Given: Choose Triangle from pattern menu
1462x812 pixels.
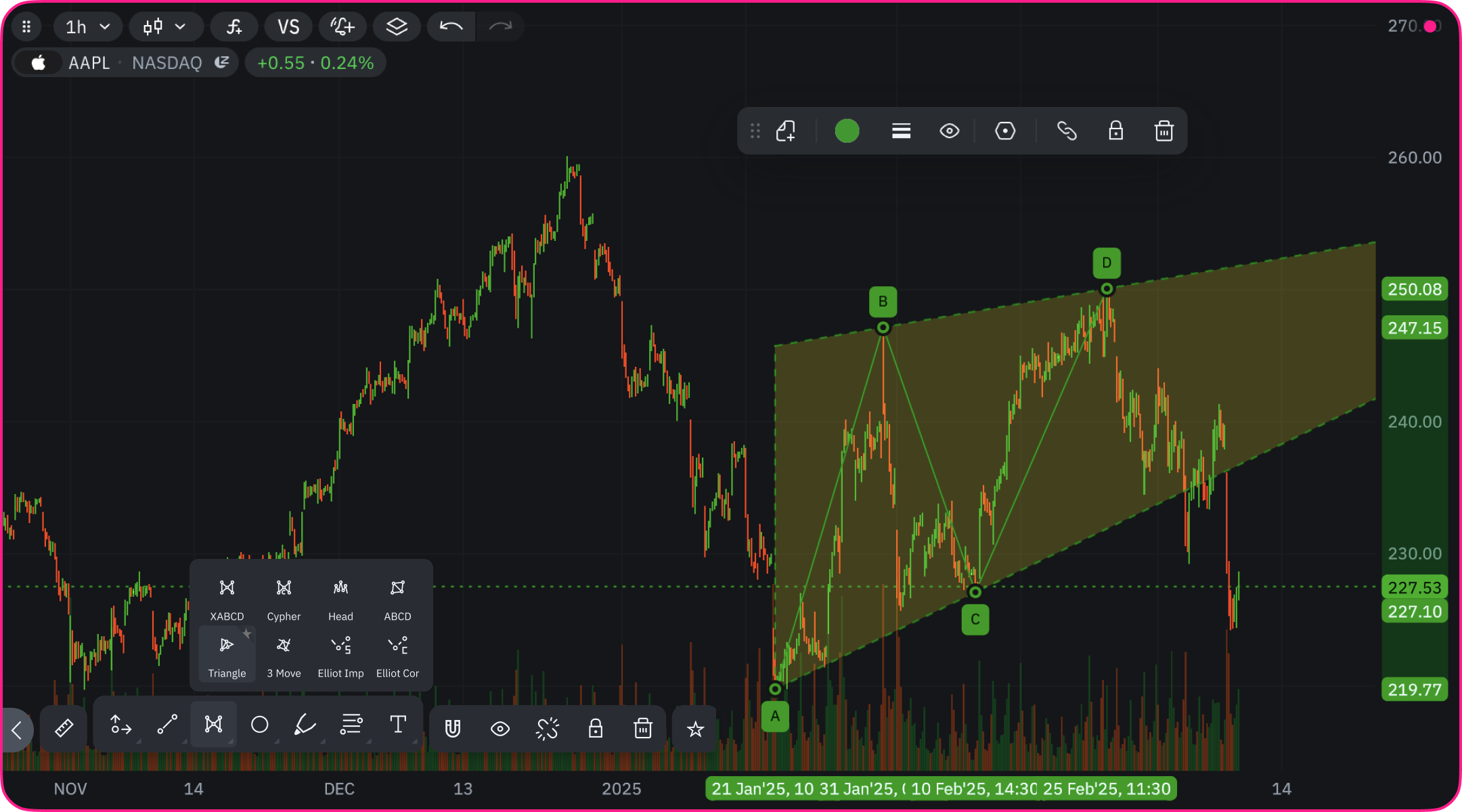Looking at the screenshot, I should (227, 654).
